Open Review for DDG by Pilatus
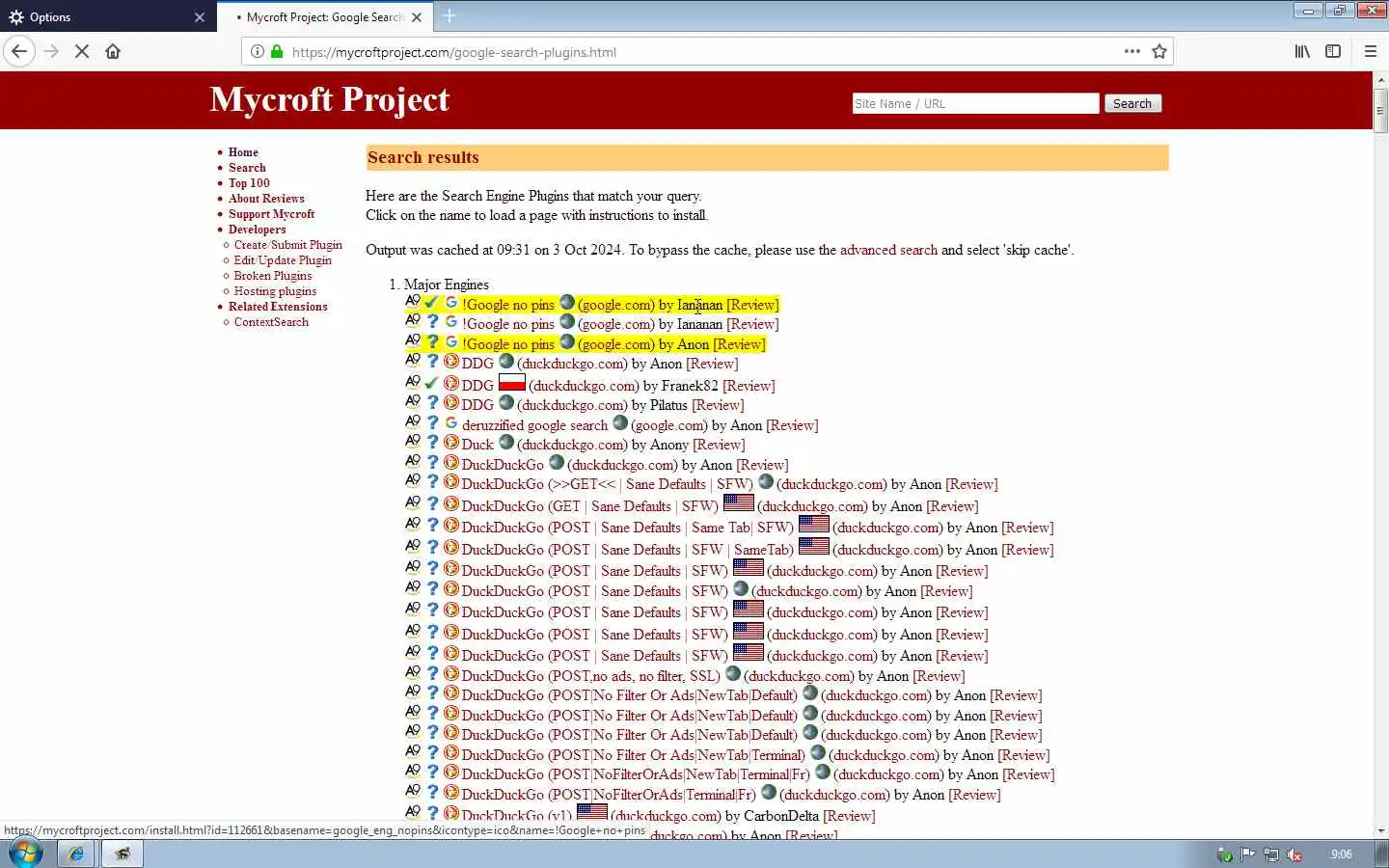Viewport: 1389px width, 868px height. [718, 405]
